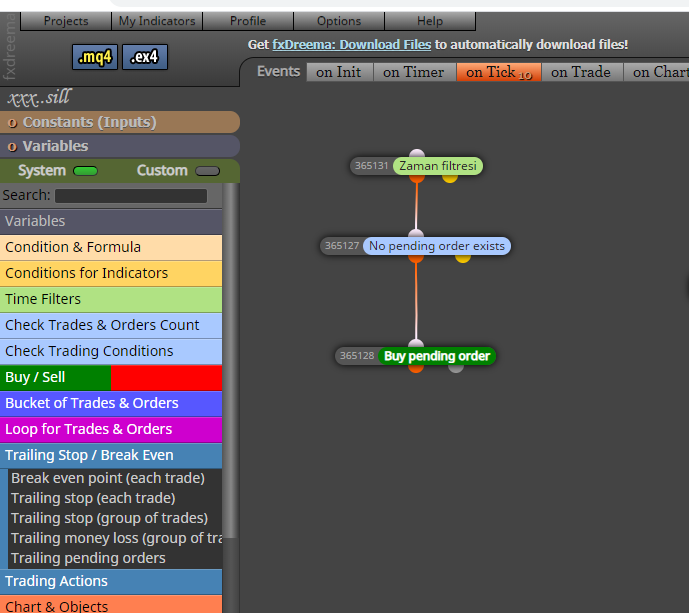This screenshot has width=689, height=613.
Task: Click Zaman filtresi yellow output connector
Action: (450, 179)
